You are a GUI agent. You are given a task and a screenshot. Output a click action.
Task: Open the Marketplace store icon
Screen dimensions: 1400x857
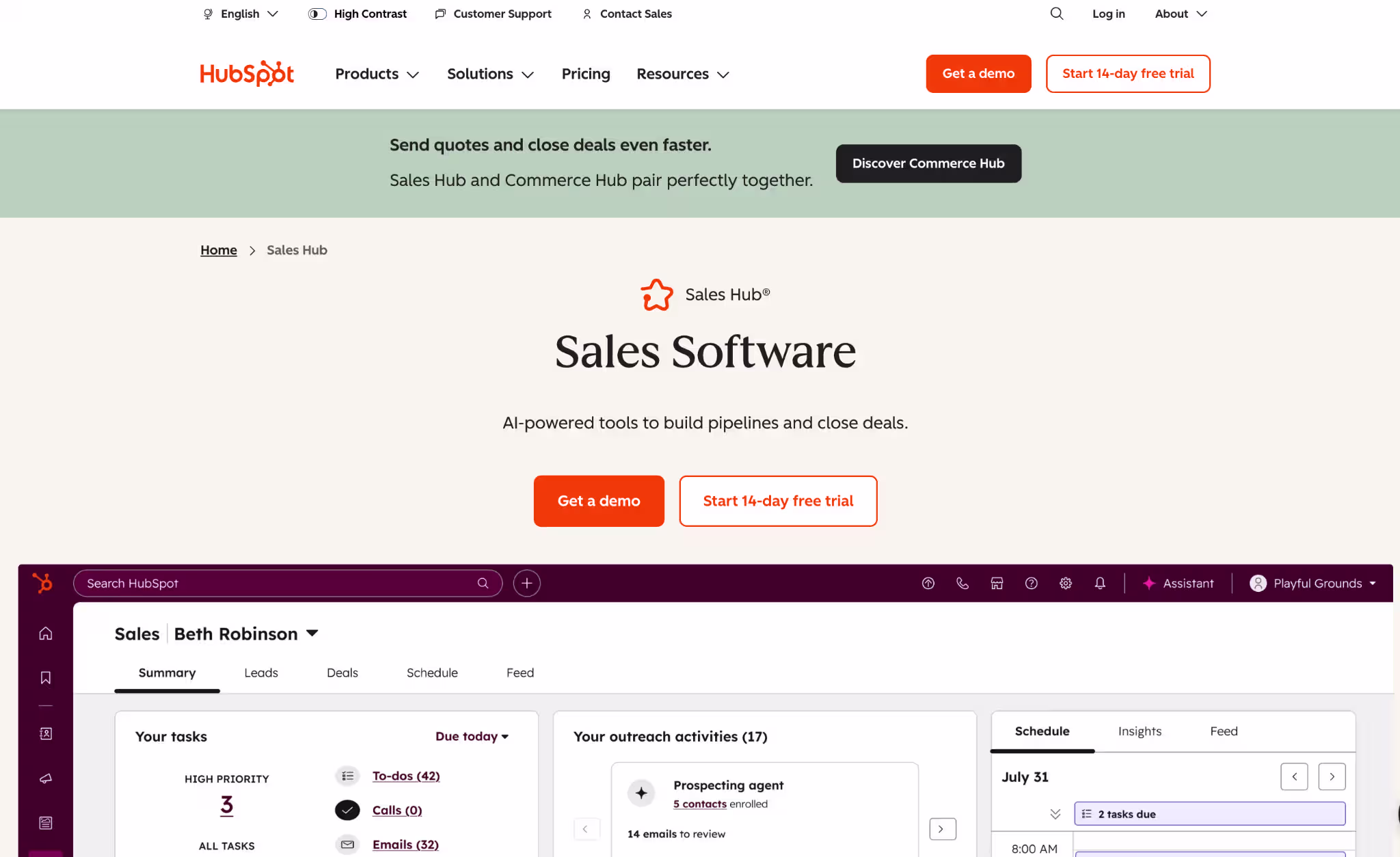pyautogui.click(x=997, y=583)
